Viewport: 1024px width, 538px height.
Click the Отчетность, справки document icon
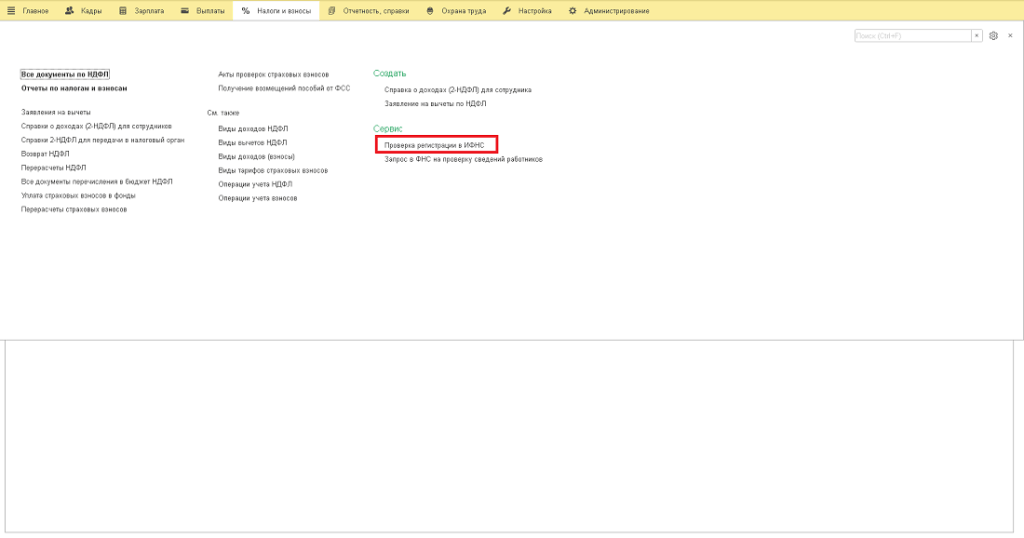[x=332, y=11]
